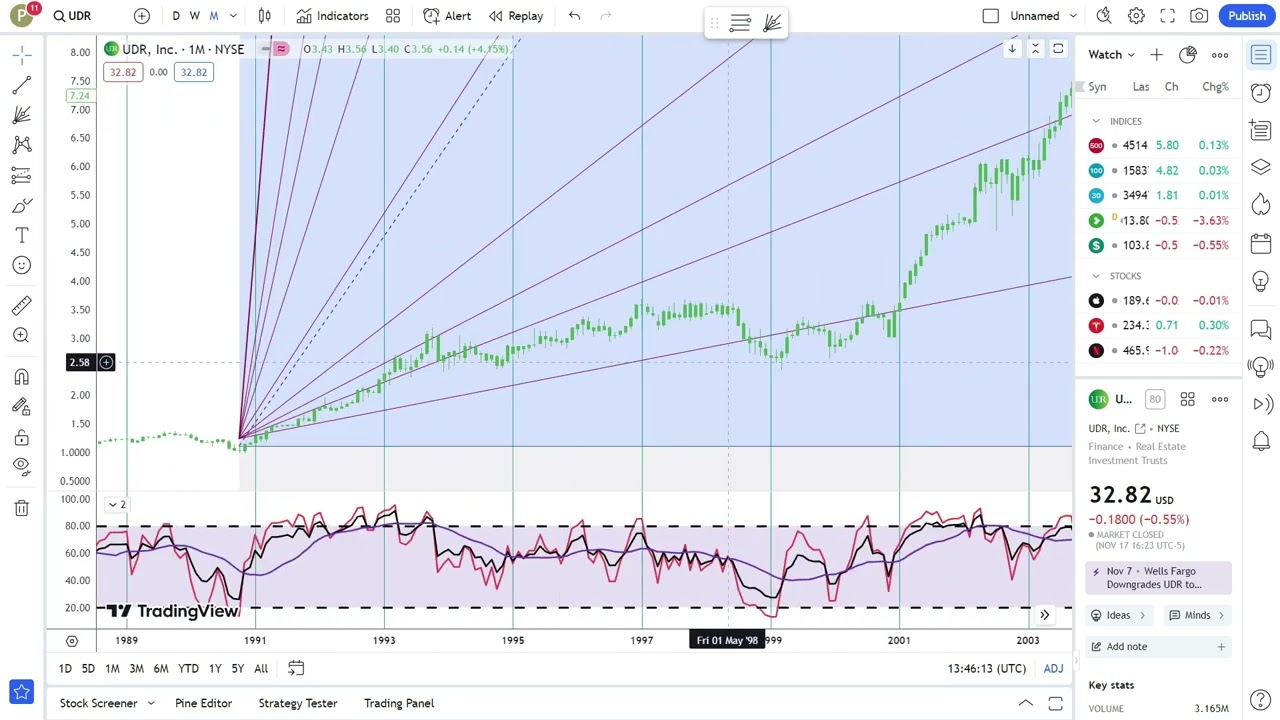The width and height of the screenshot is (1280, 720).
Task: Open the favorites star toolbar button
Action: [x=21, y=692]
